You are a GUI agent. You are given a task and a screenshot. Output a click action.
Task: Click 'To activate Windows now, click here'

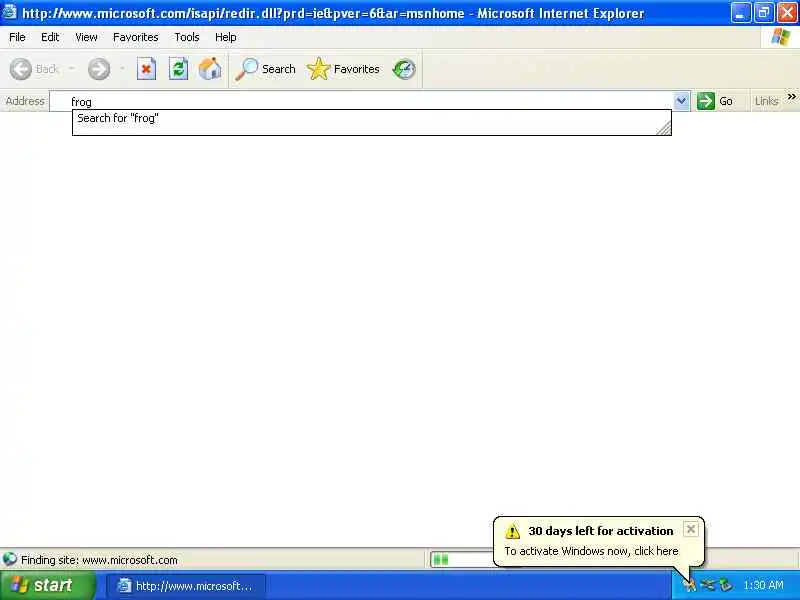tap(591, 551)
